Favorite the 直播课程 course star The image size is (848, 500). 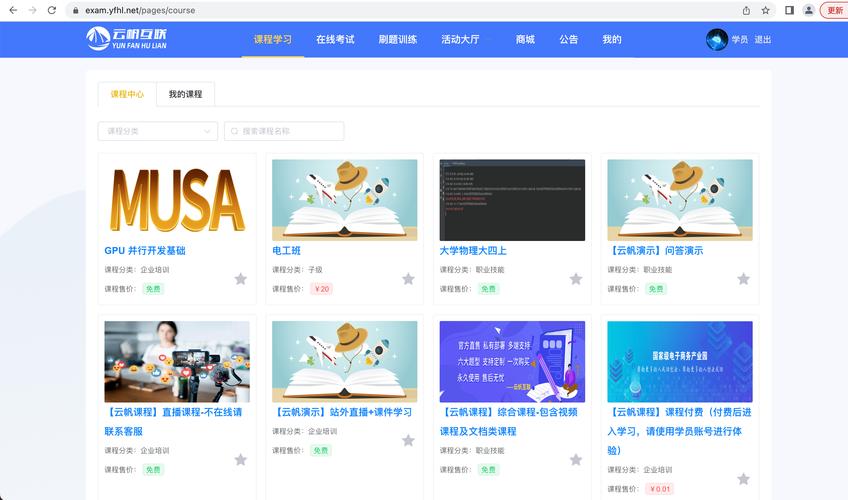pos(241,460)
